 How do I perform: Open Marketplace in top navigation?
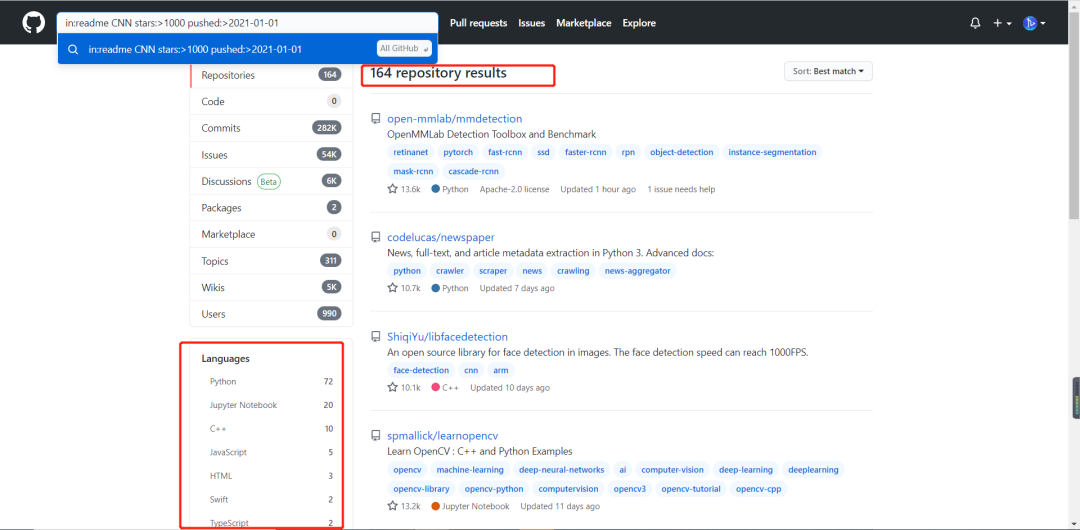pyautogui.click(x=583, y=23)
